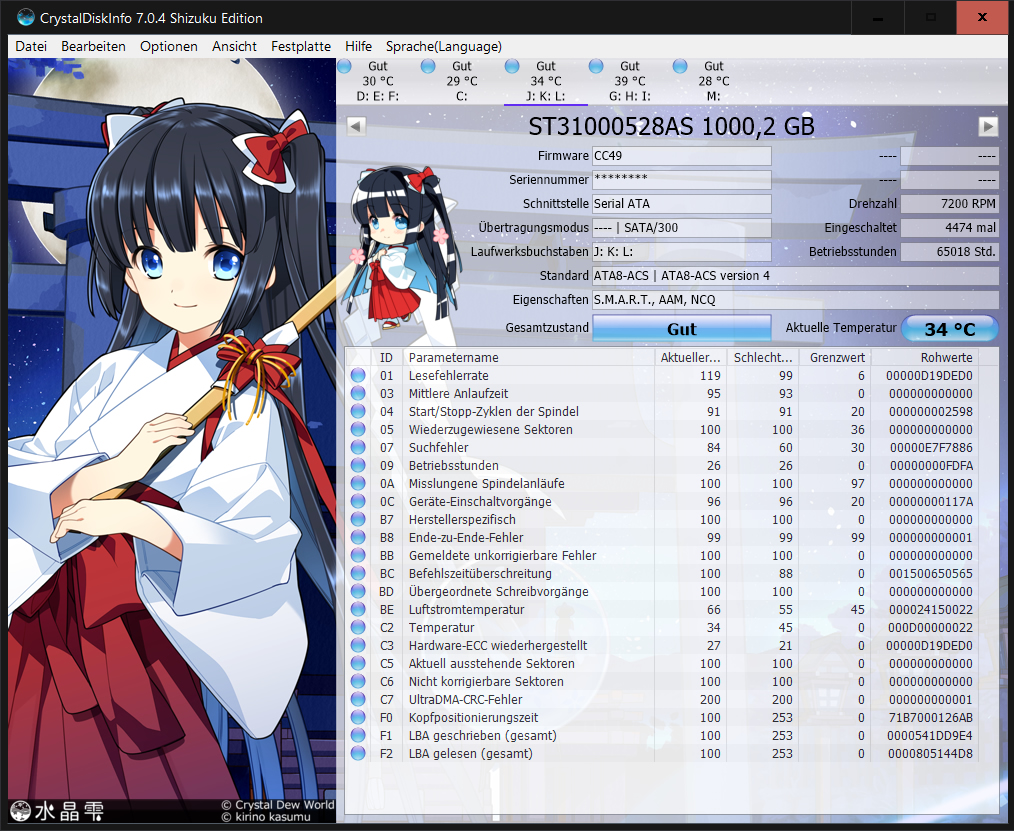Click status orb of LBA gelesen (gesamt)

(358, 753)
